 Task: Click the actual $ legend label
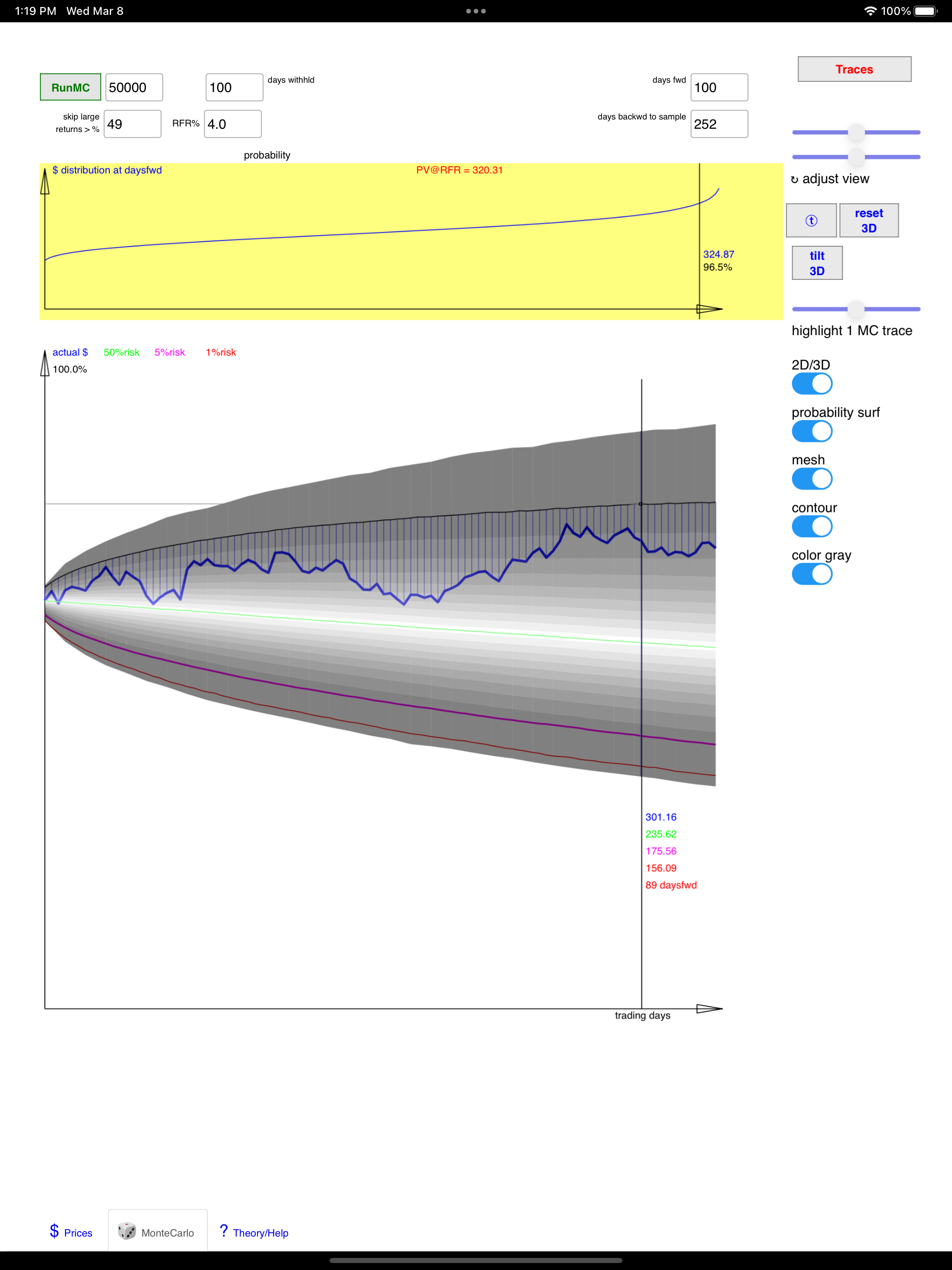[70, 352]
